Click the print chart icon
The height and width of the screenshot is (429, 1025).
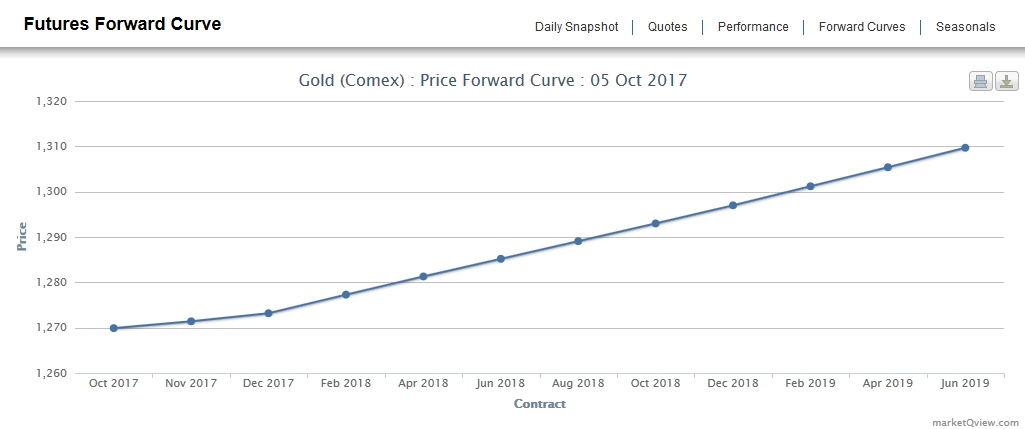click(980, 81)
